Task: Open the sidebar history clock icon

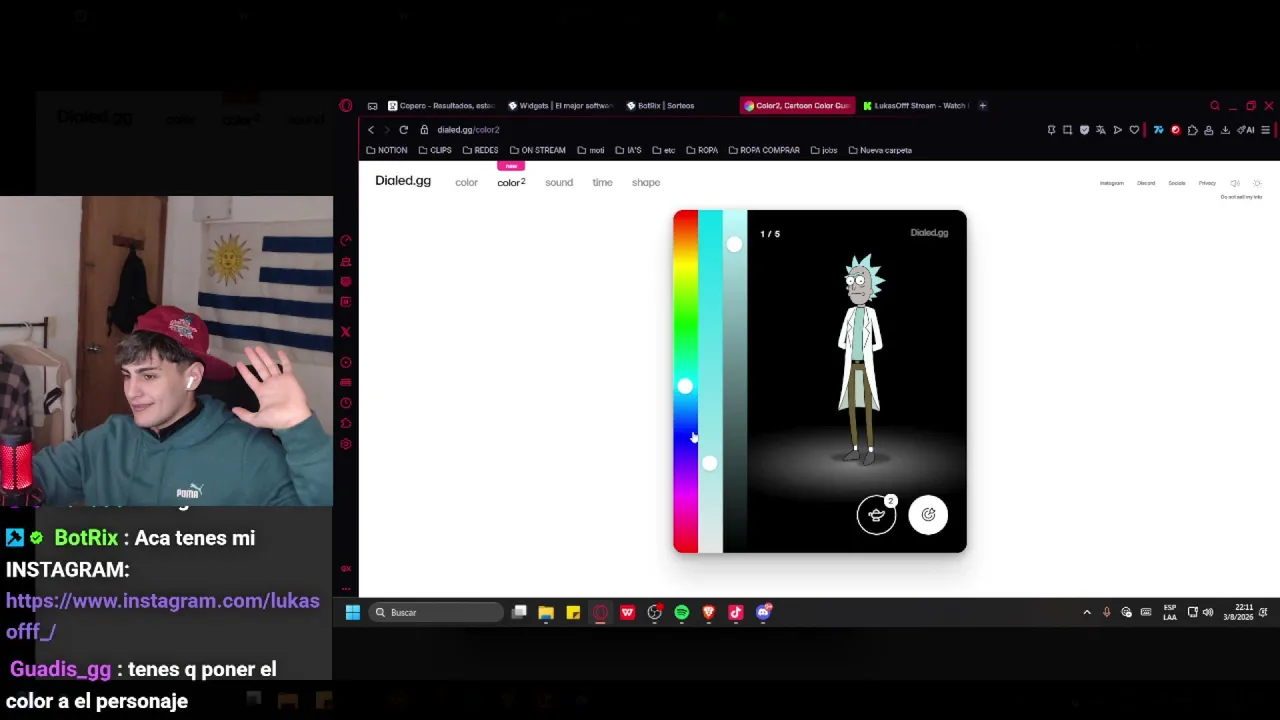Action: click(x=346, y=403)
